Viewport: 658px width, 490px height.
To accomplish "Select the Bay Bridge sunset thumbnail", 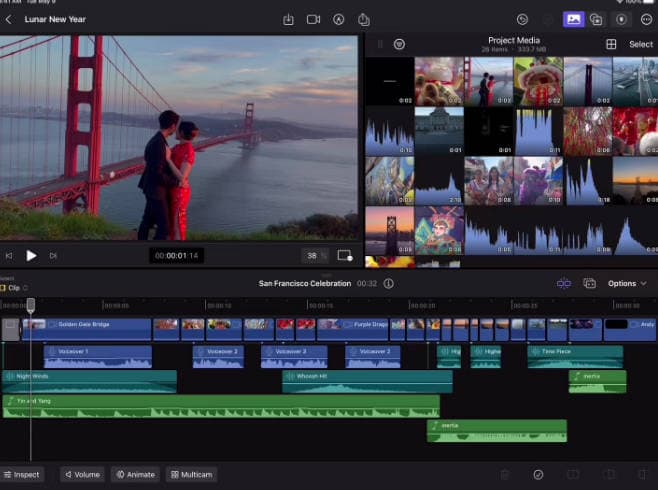I will tap(389, 230).
